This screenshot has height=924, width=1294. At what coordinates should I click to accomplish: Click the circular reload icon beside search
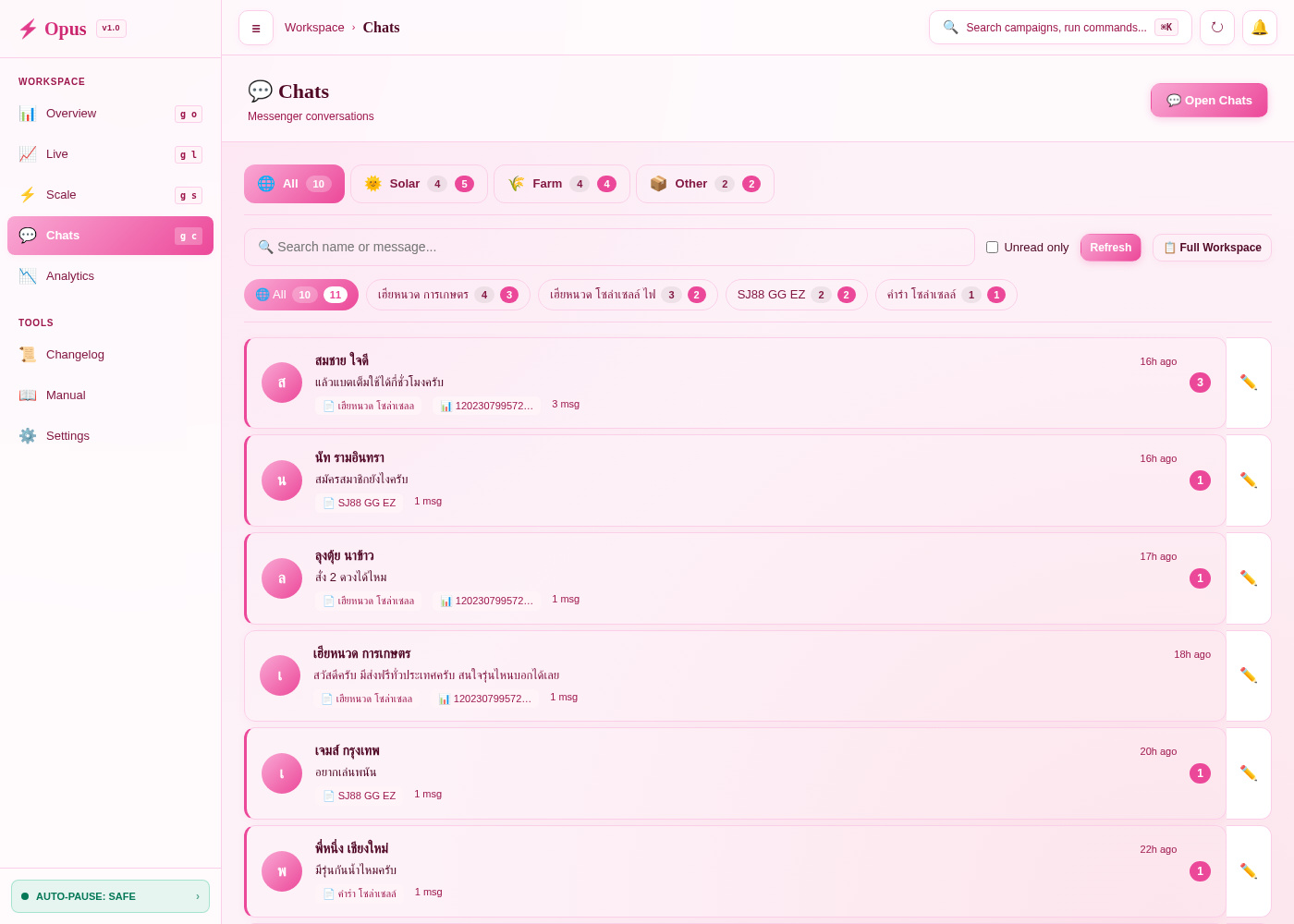(x=1217, y=28)
